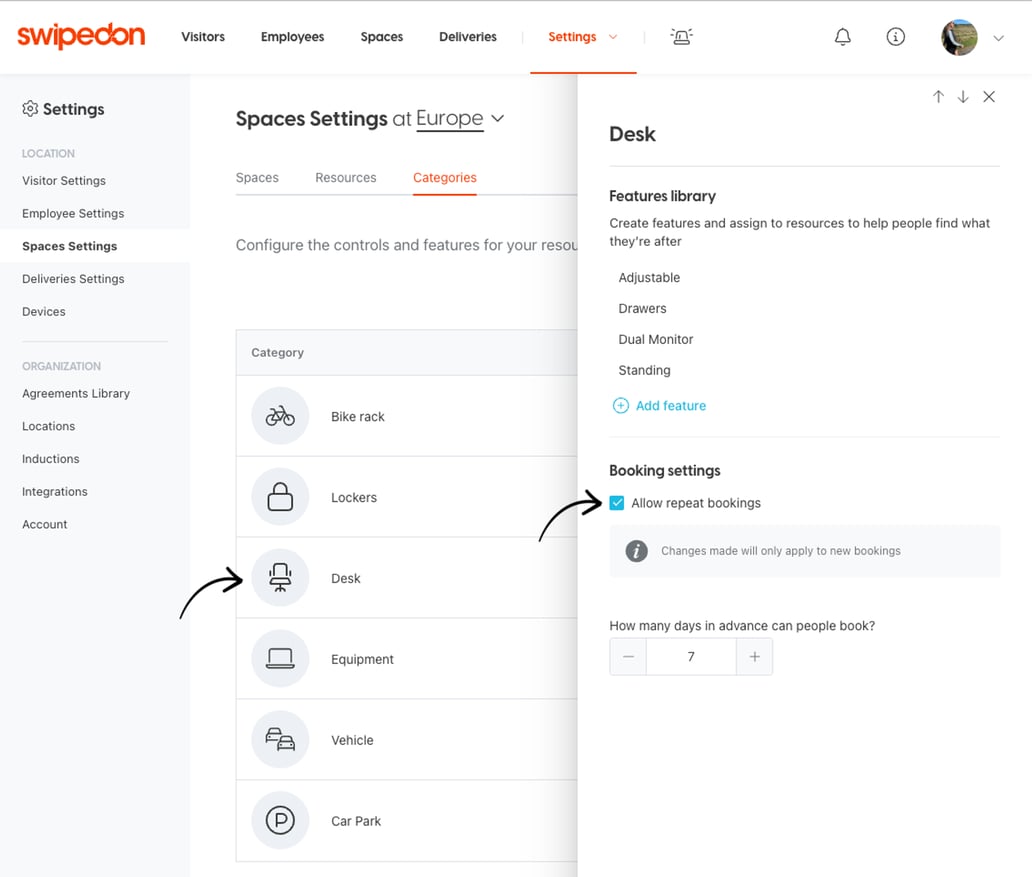This screenshot has height=877, width=1032.
Task: Click the alarm bell deliveries icon in navbar
Action: [681, 36]
